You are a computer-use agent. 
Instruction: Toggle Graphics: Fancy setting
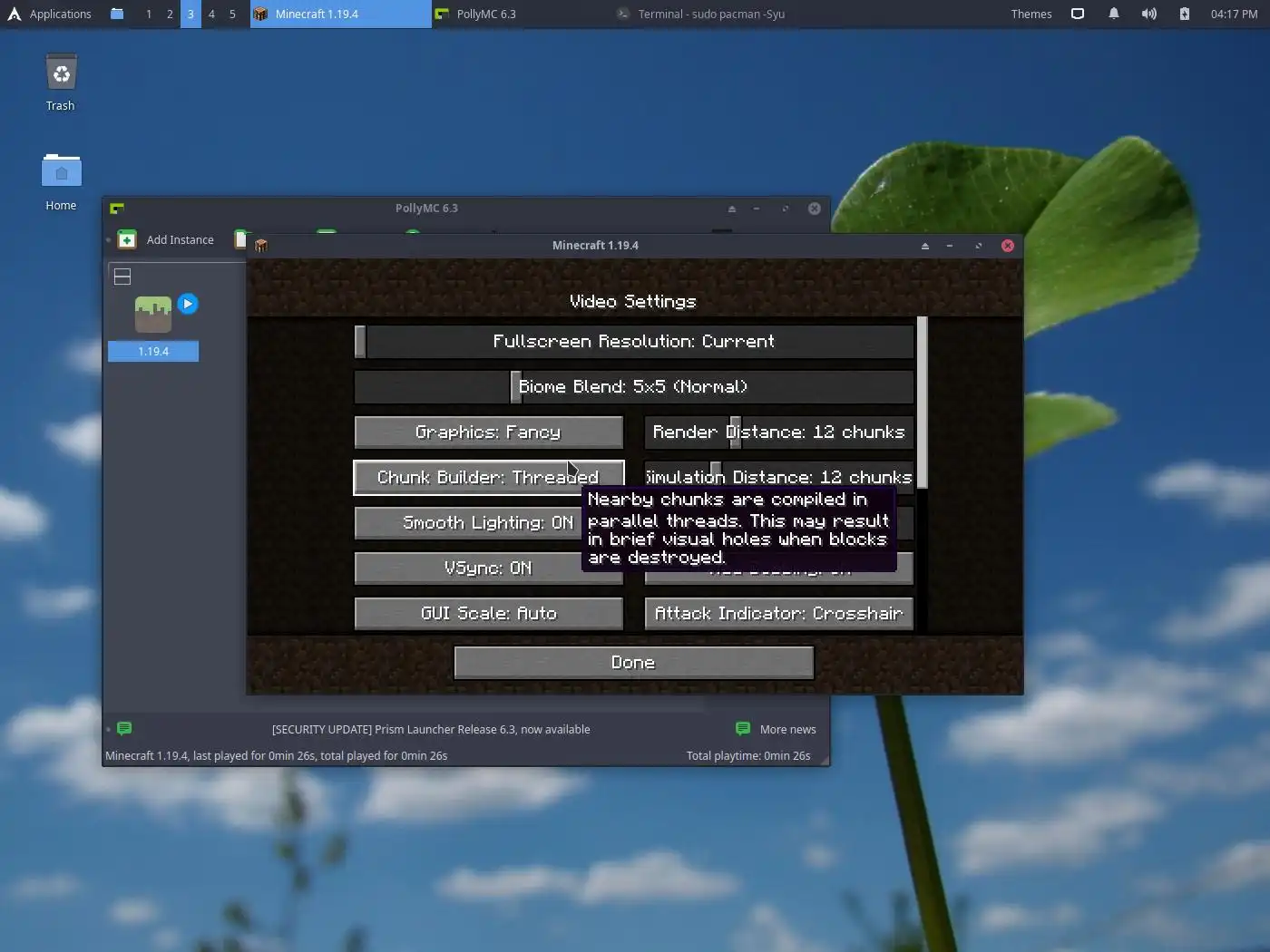pos(488,432)
